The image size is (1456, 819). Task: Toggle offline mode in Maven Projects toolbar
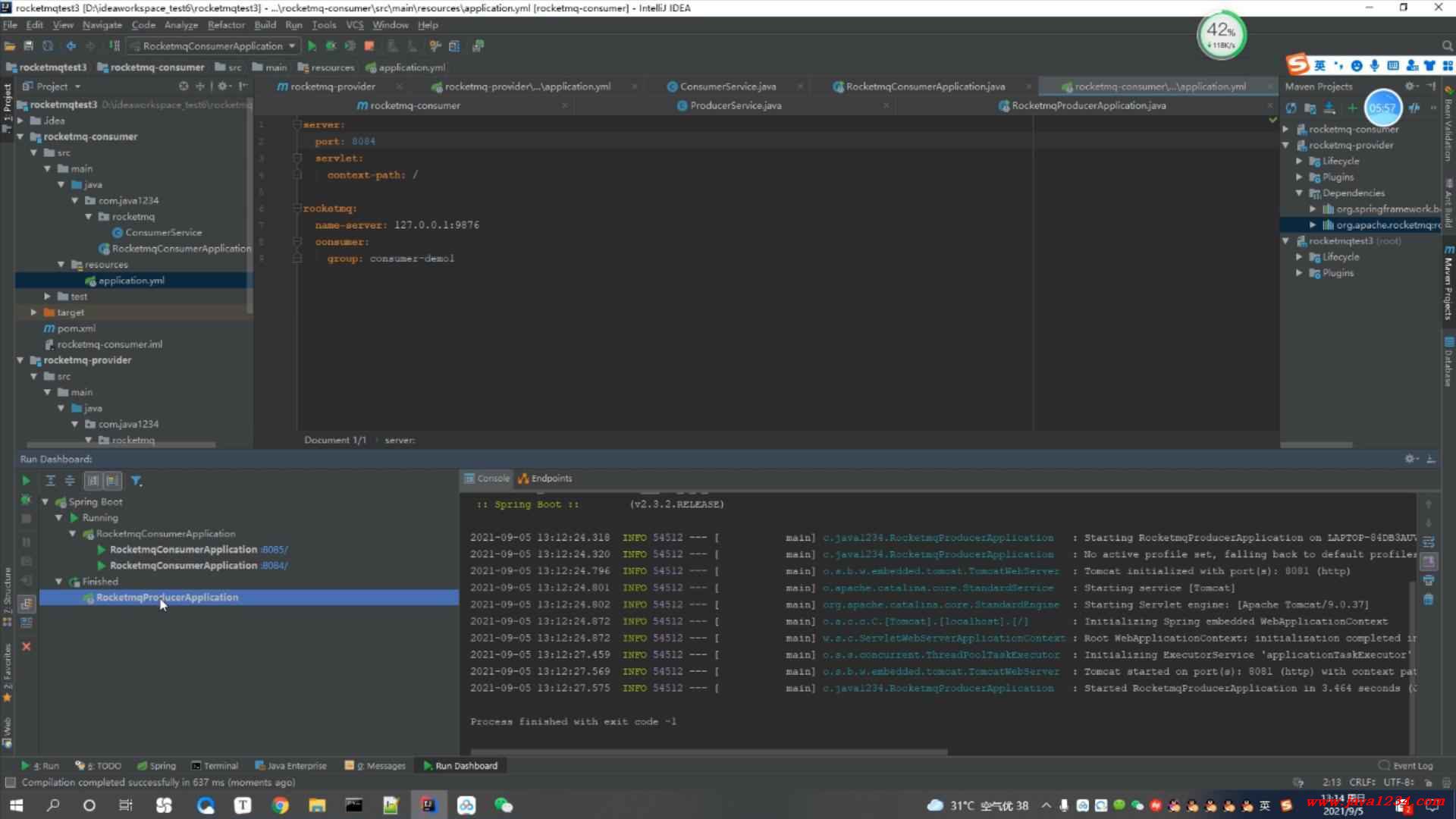pos(1414,108)
